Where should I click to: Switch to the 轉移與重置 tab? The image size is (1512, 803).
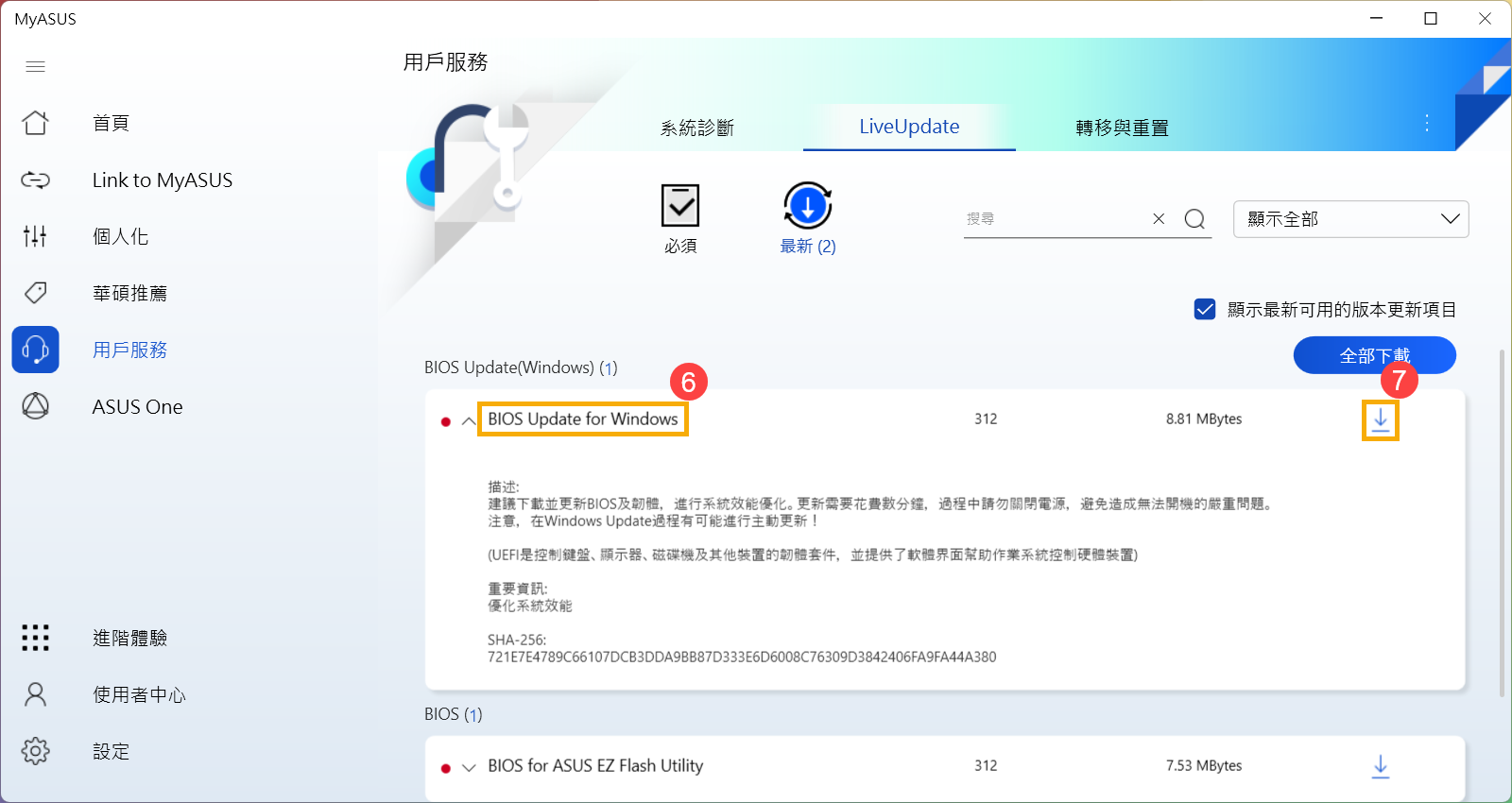(x=1123, y=128)
